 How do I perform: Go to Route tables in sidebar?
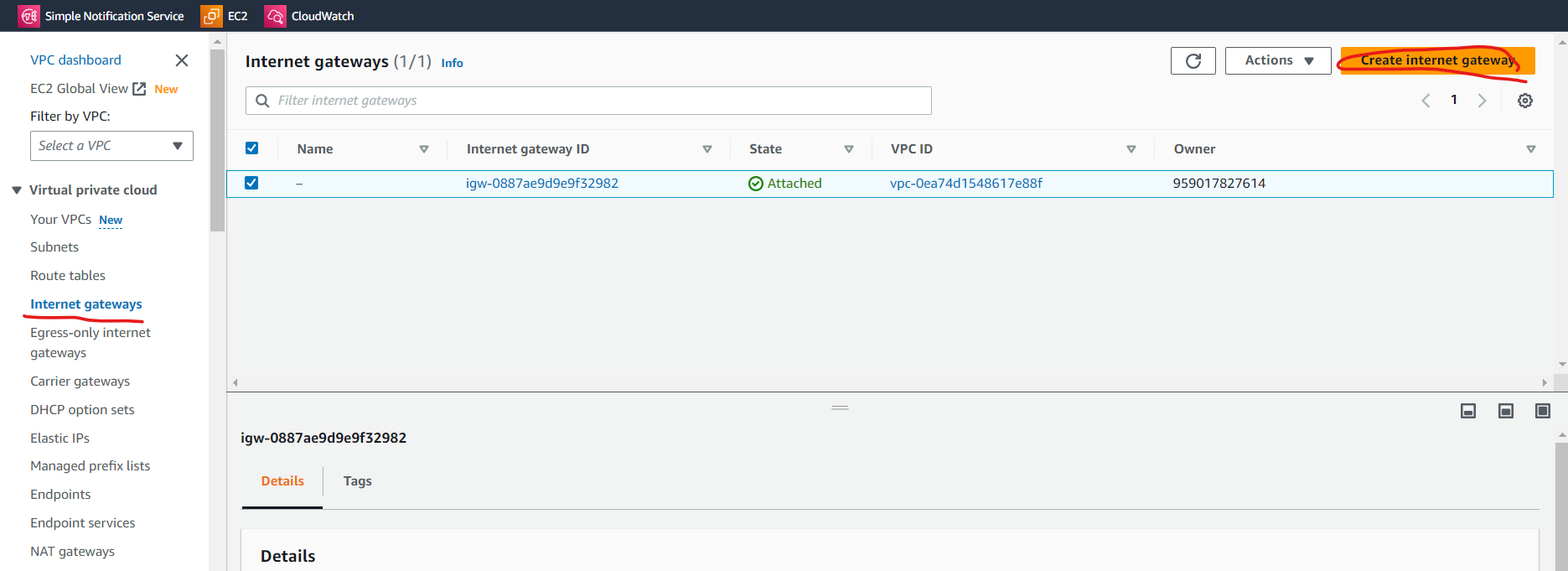68,276
